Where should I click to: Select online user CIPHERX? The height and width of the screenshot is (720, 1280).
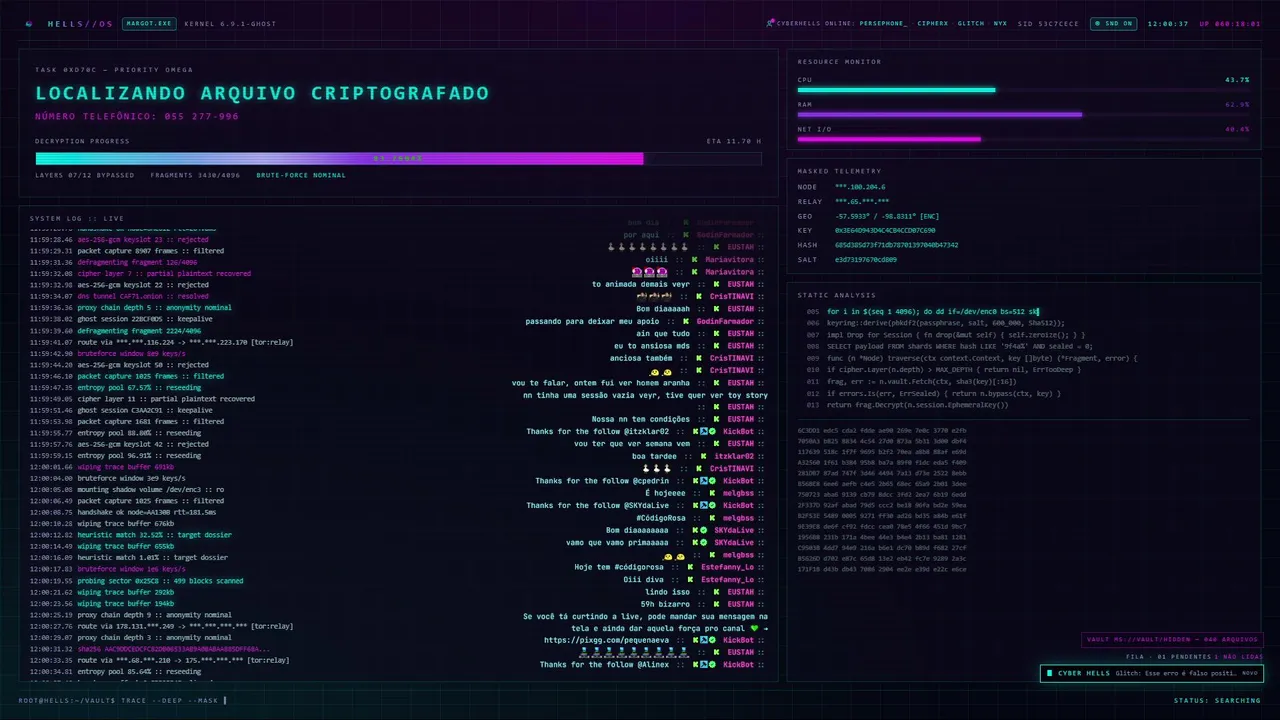[x=933, y=23]
